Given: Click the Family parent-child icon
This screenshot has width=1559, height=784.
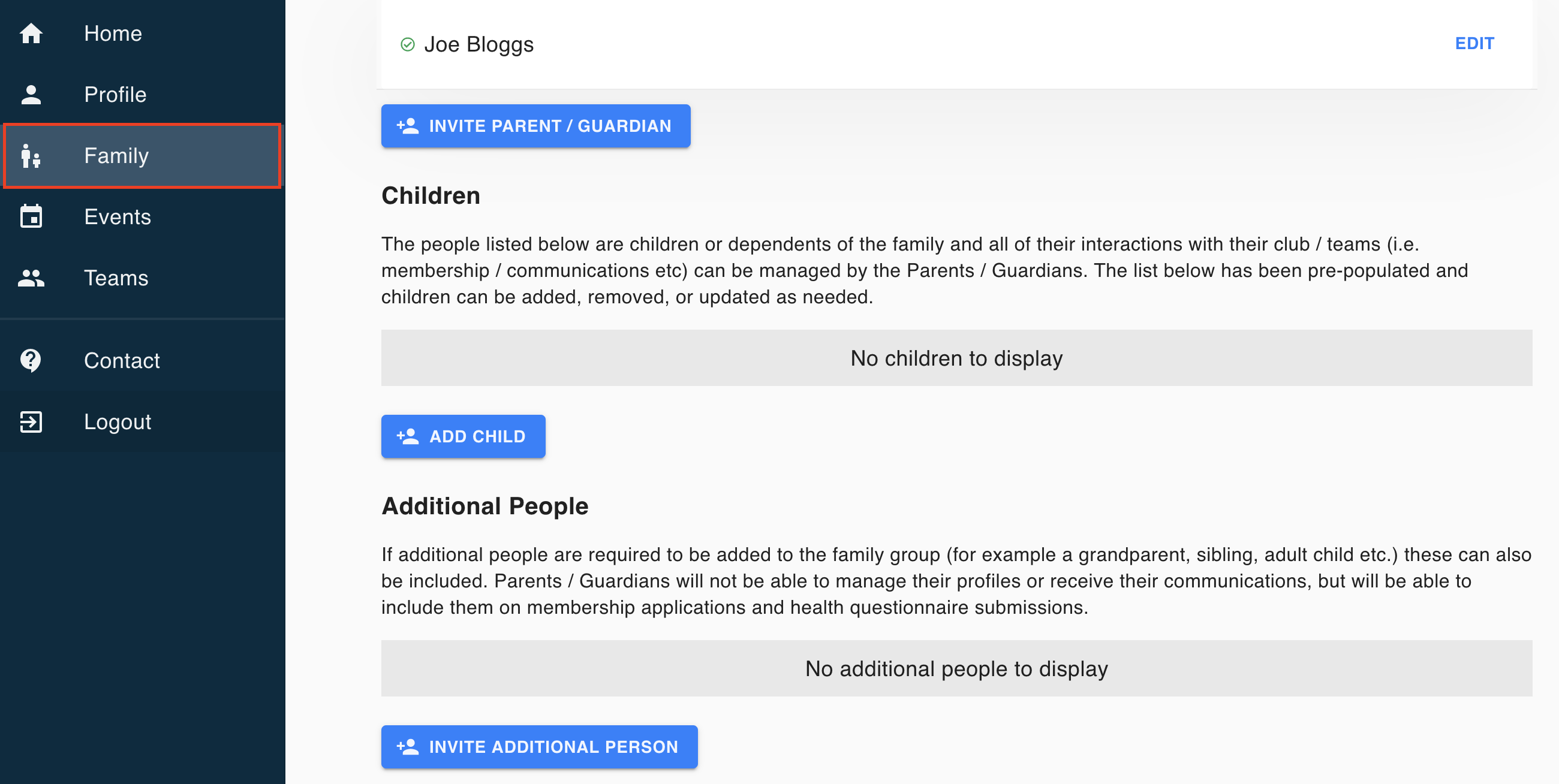Looking at the screenshot, I should point(31,155).
